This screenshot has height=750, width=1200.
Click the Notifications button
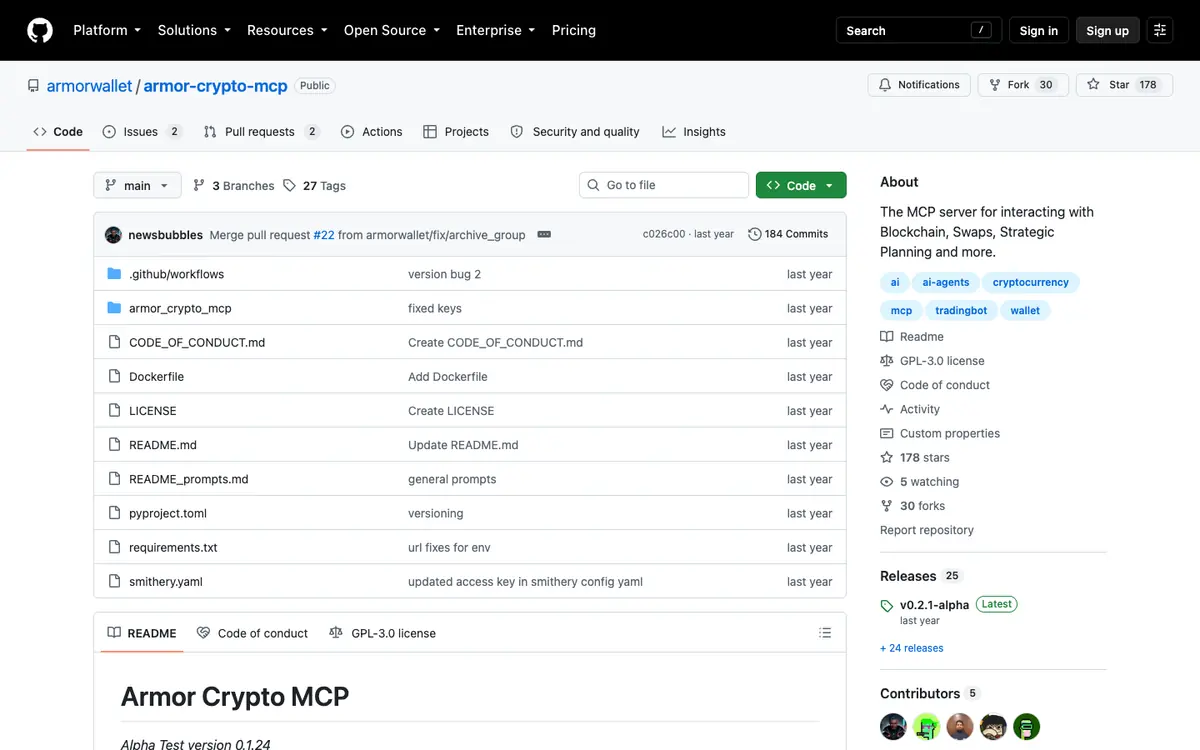pos(919,85)
